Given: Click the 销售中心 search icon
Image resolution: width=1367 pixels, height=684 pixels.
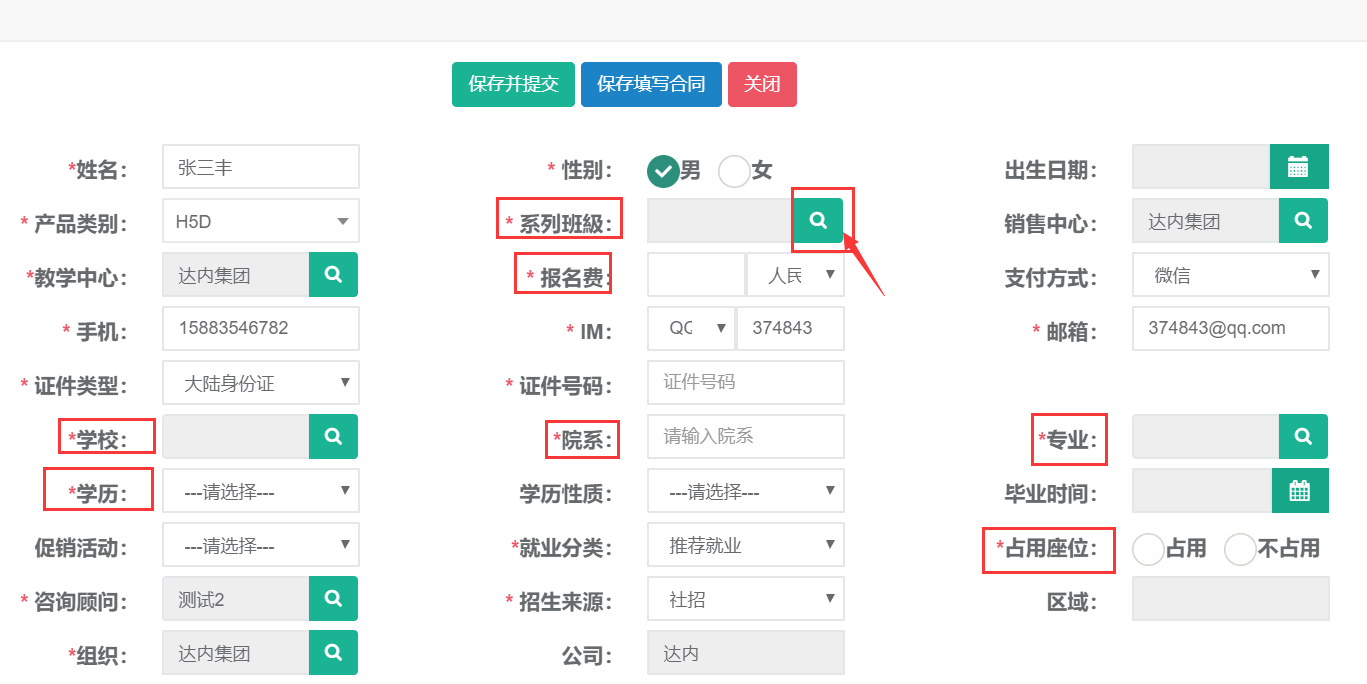Looking at the screenshot, I should [x=1302, y=221].
